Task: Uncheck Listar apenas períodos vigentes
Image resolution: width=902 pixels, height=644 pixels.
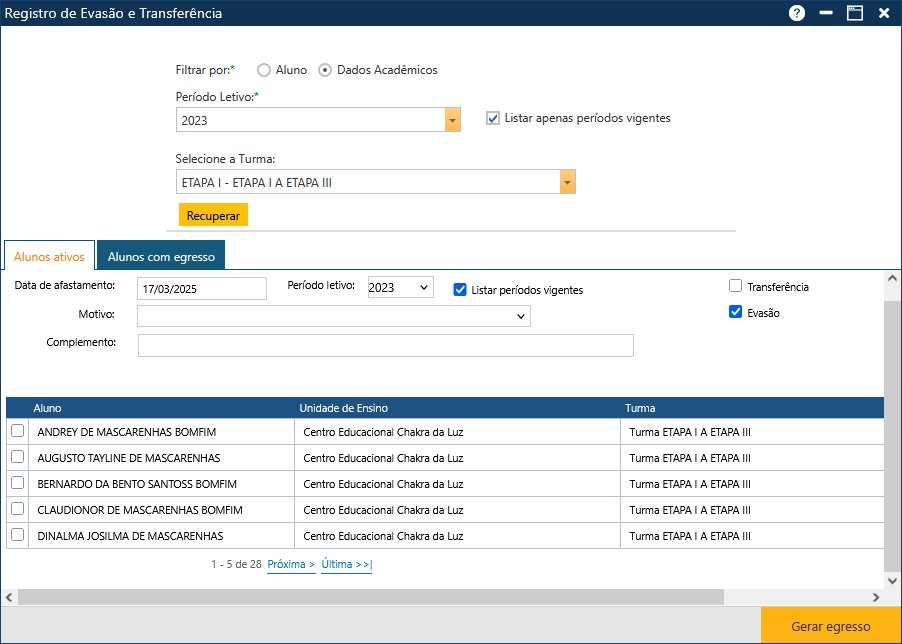Action: tap(493, 118)
